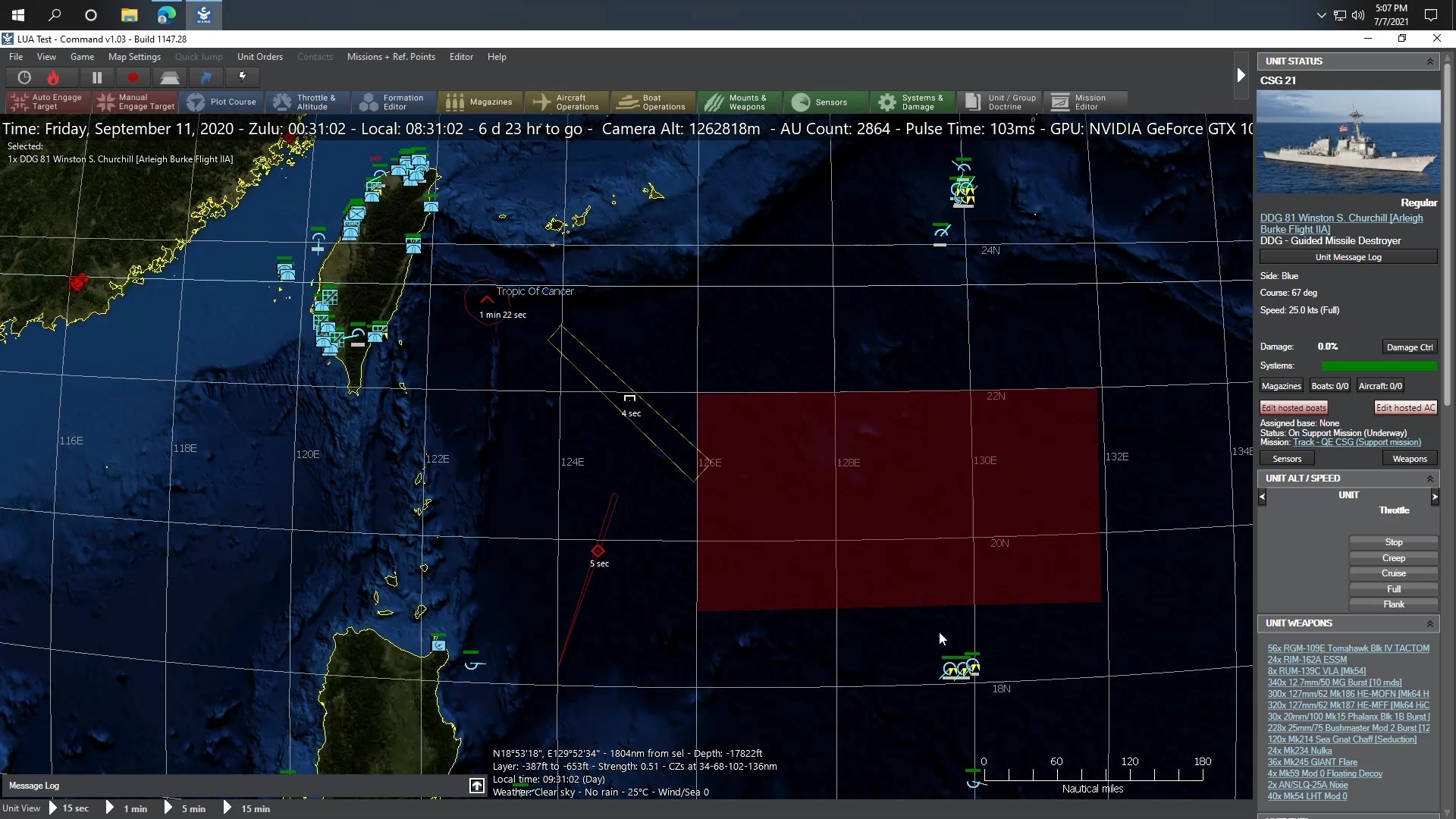Click the red flame icon in the toolbar
The image size is (1456, 819).
[53, 77]
